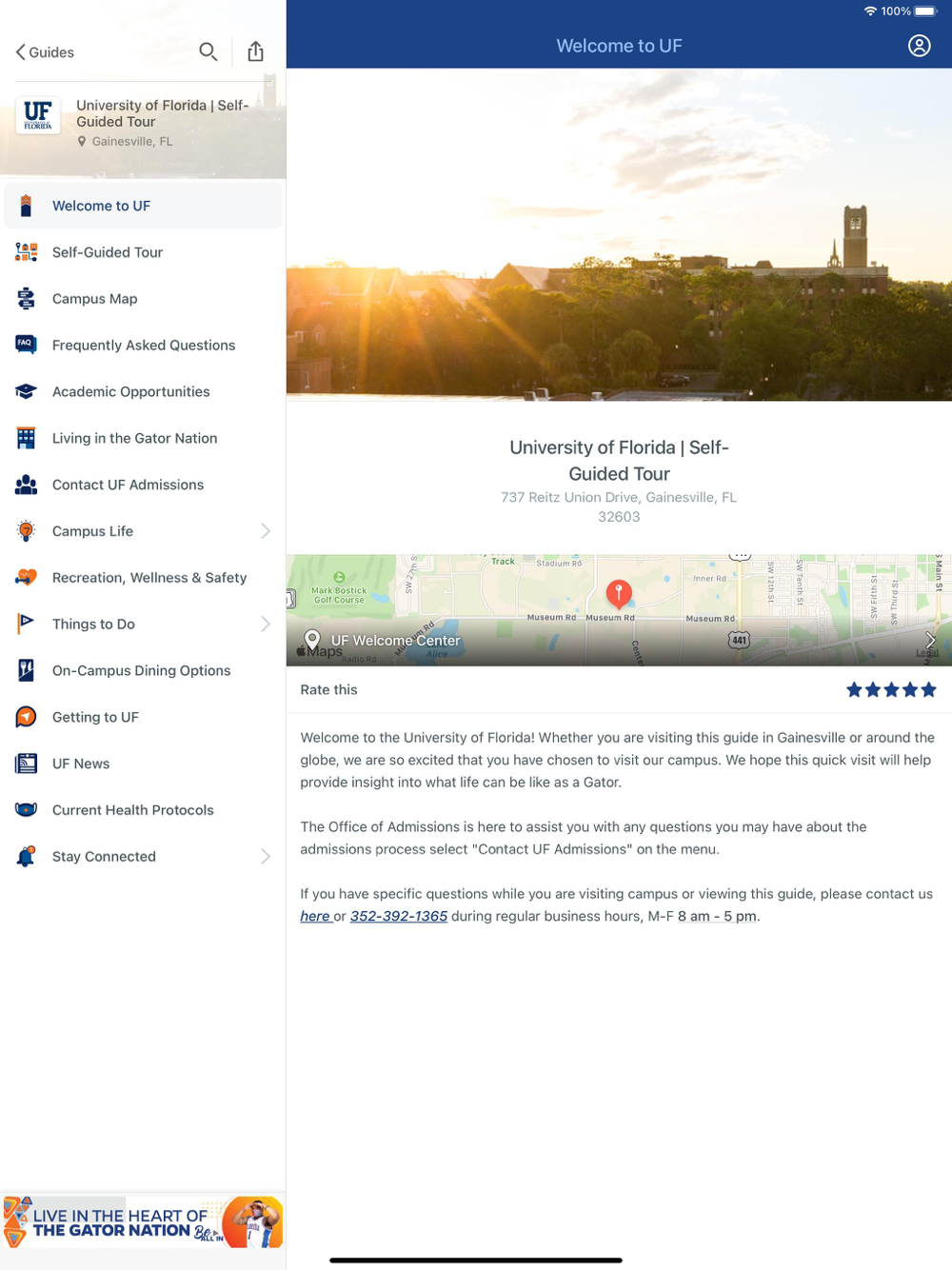This screenshot has width=952, height=1270.
Task: Click the Things to Do flag icon
Action: [26, 624]
